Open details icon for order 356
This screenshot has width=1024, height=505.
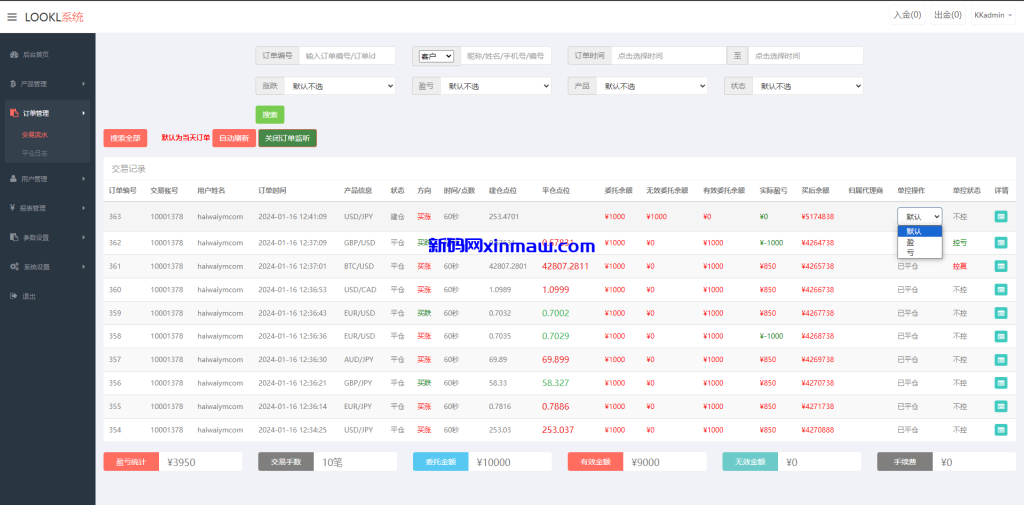(x=1000, y=383)
